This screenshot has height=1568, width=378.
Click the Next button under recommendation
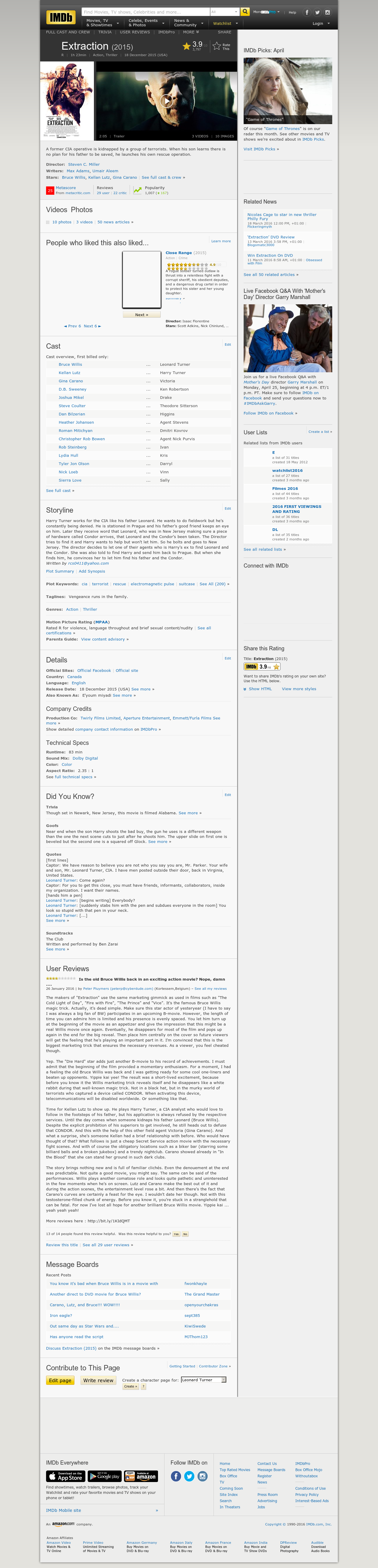(x=141, y=315)
